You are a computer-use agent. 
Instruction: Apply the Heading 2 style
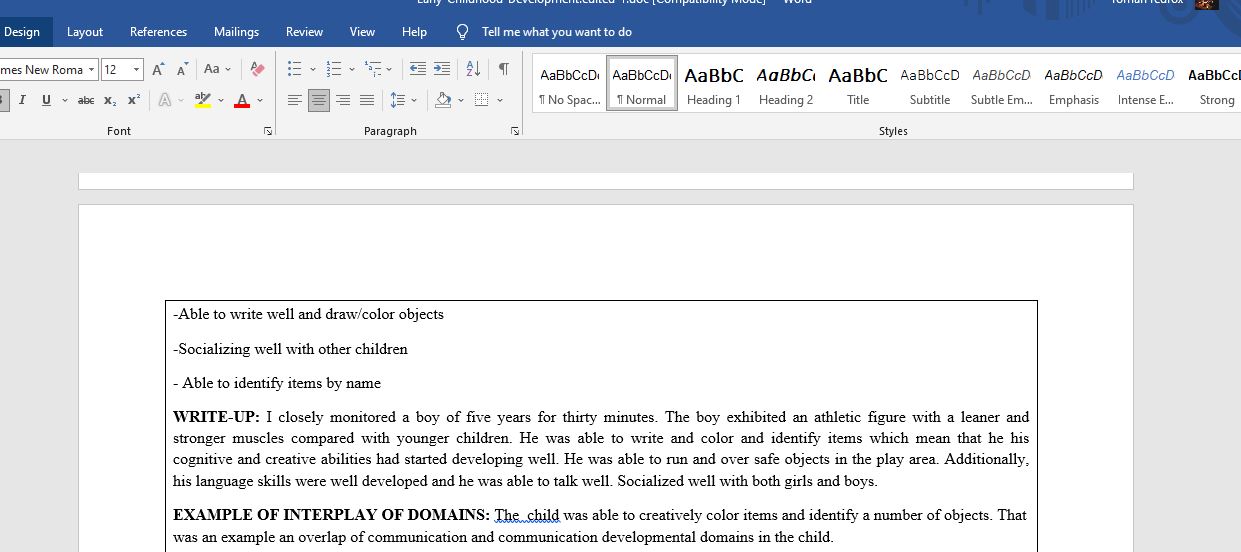pyautogui.click(x=786, y=84)
